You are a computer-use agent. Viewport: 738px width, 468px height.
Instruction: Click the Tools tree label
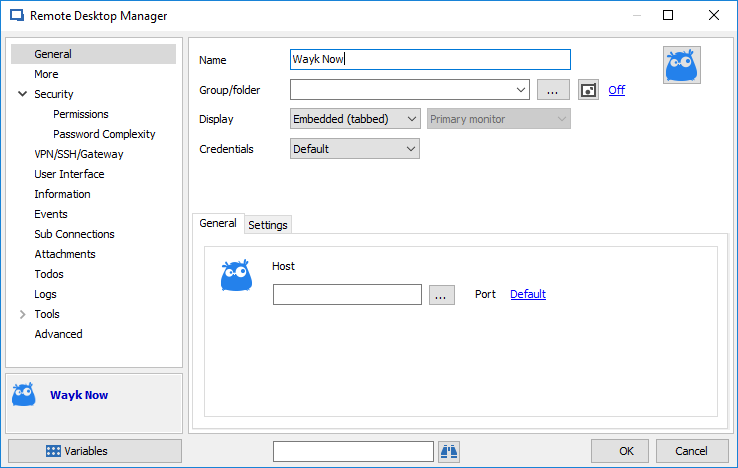47,314
